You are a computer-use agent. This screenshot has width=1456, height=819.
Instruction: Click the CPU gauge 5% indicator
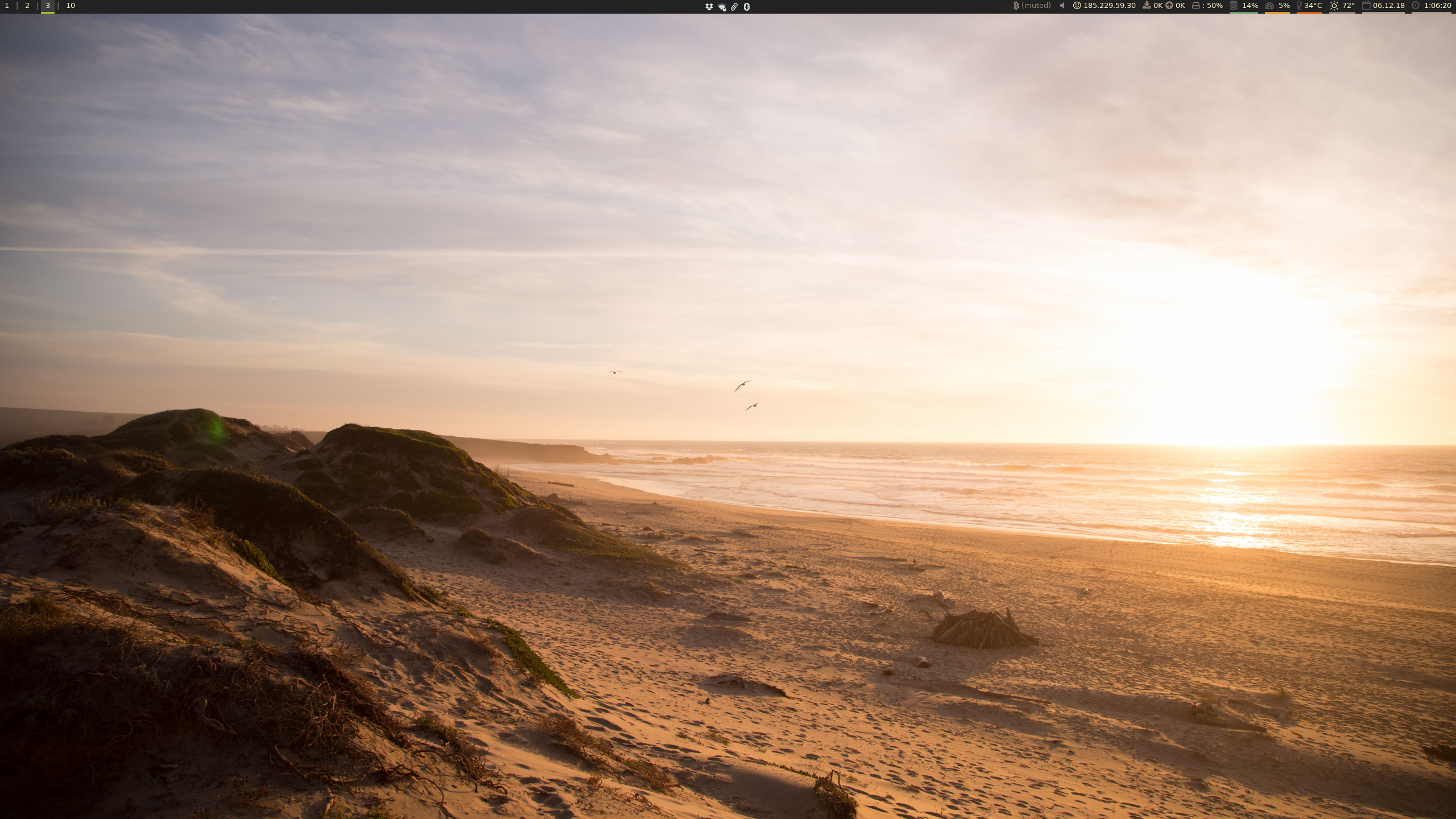(1277, 6)
